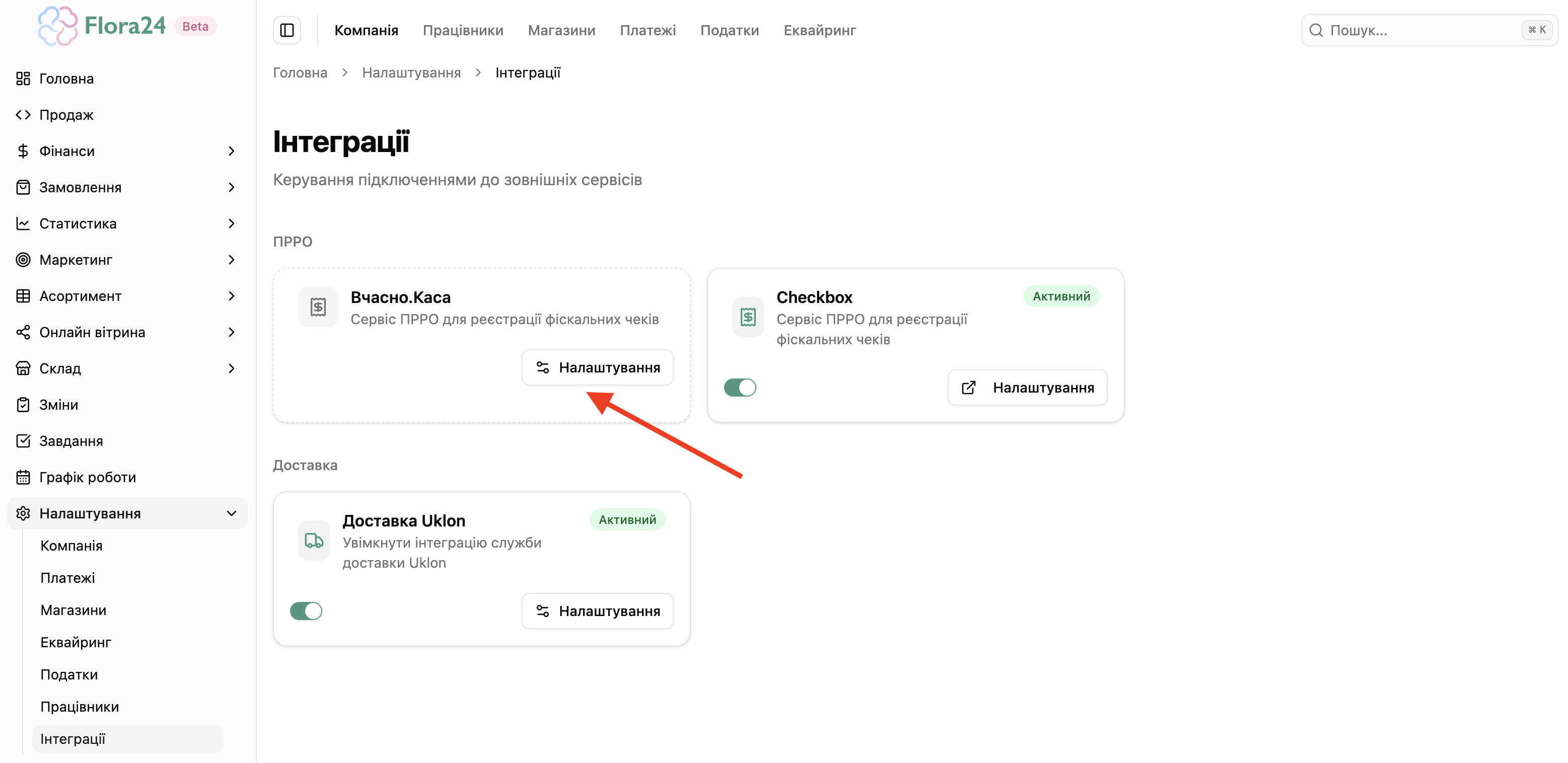Expand the Склад sidebar section

point(231,369)
